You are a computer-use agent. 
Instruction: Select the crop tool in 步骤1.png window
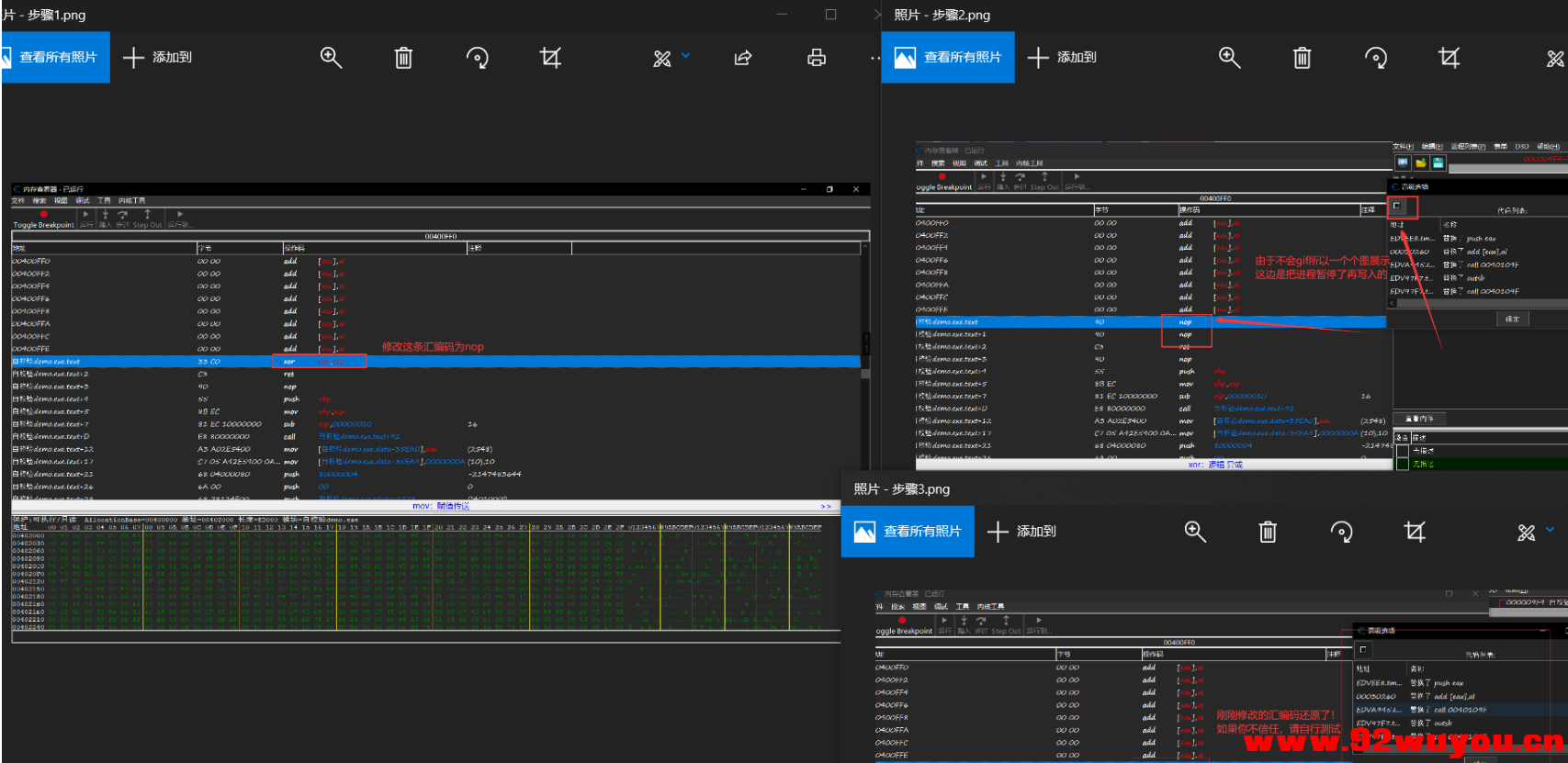click(x=550, y=58)
